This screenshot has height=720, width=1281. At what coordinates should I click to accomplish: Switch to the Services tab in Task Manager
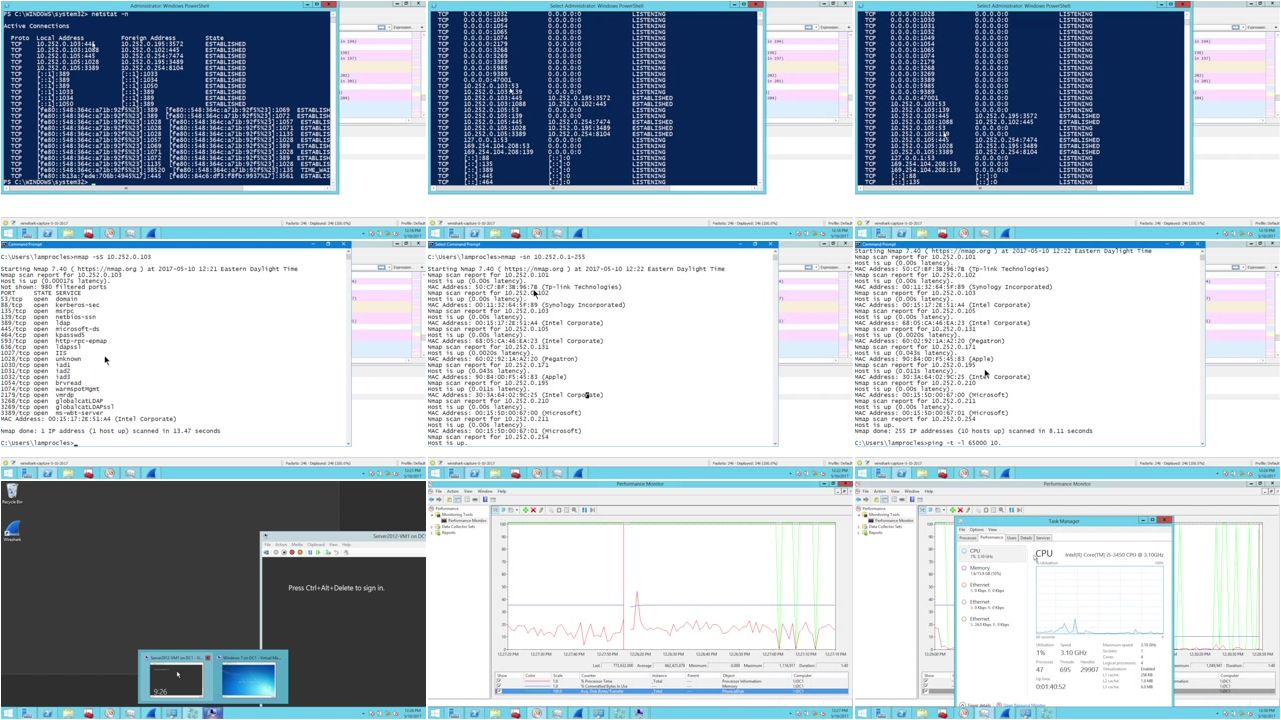pyautogui.click(x=1043, y=538)
